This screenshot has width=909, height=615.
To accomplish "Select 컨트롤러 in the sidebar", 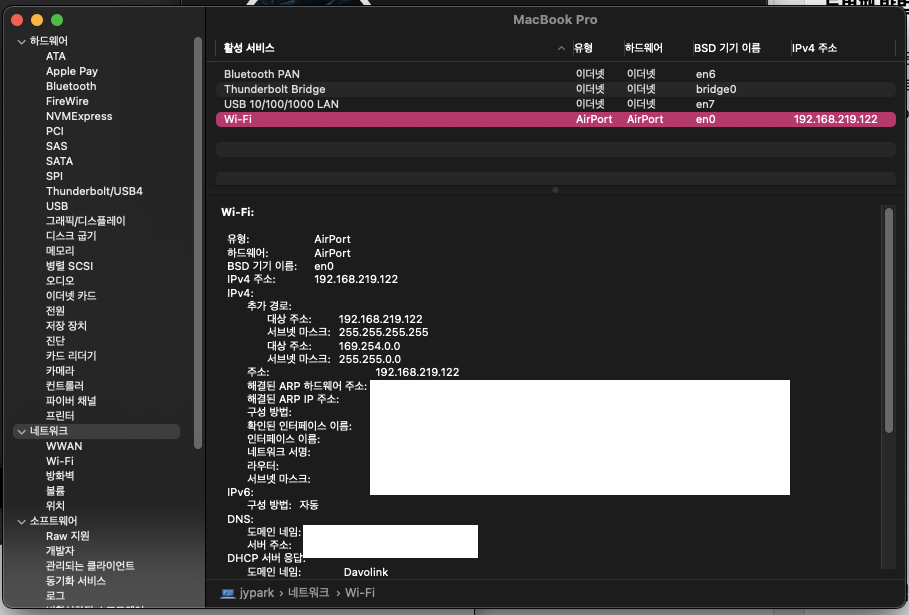I will coord(64,386).
